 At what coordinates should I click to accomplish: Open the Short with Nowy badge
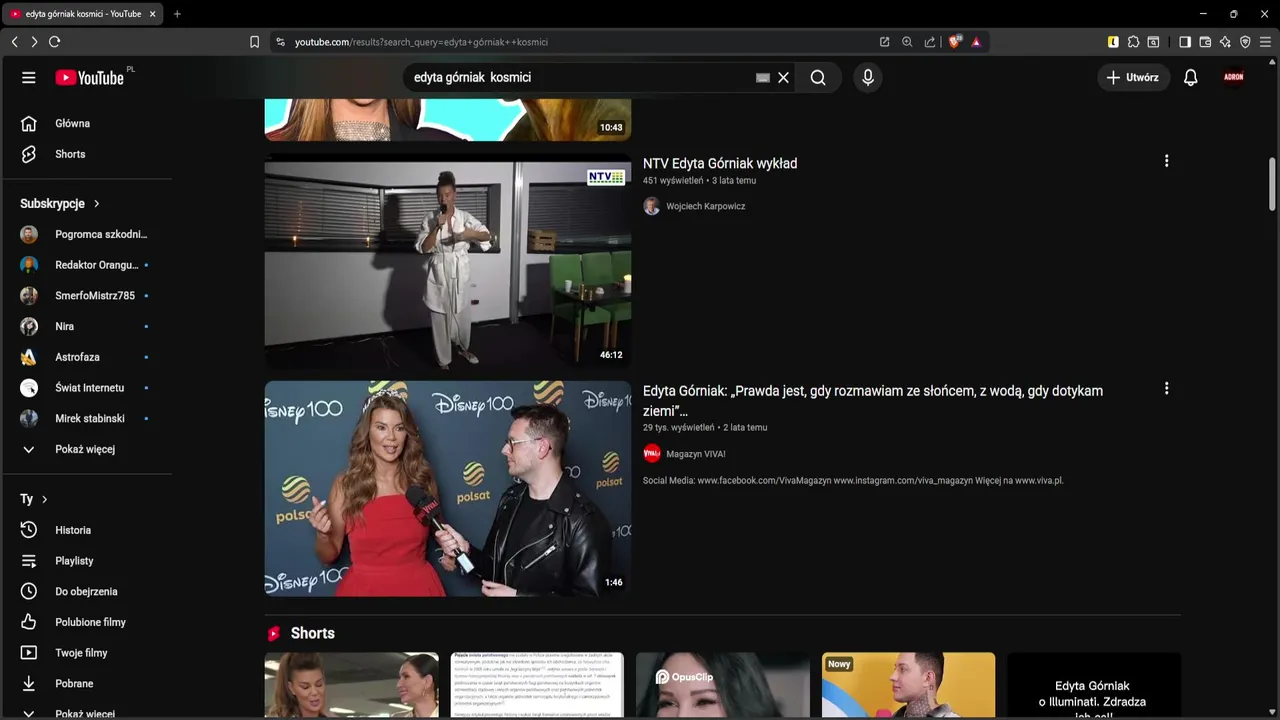tap(908, 685)
